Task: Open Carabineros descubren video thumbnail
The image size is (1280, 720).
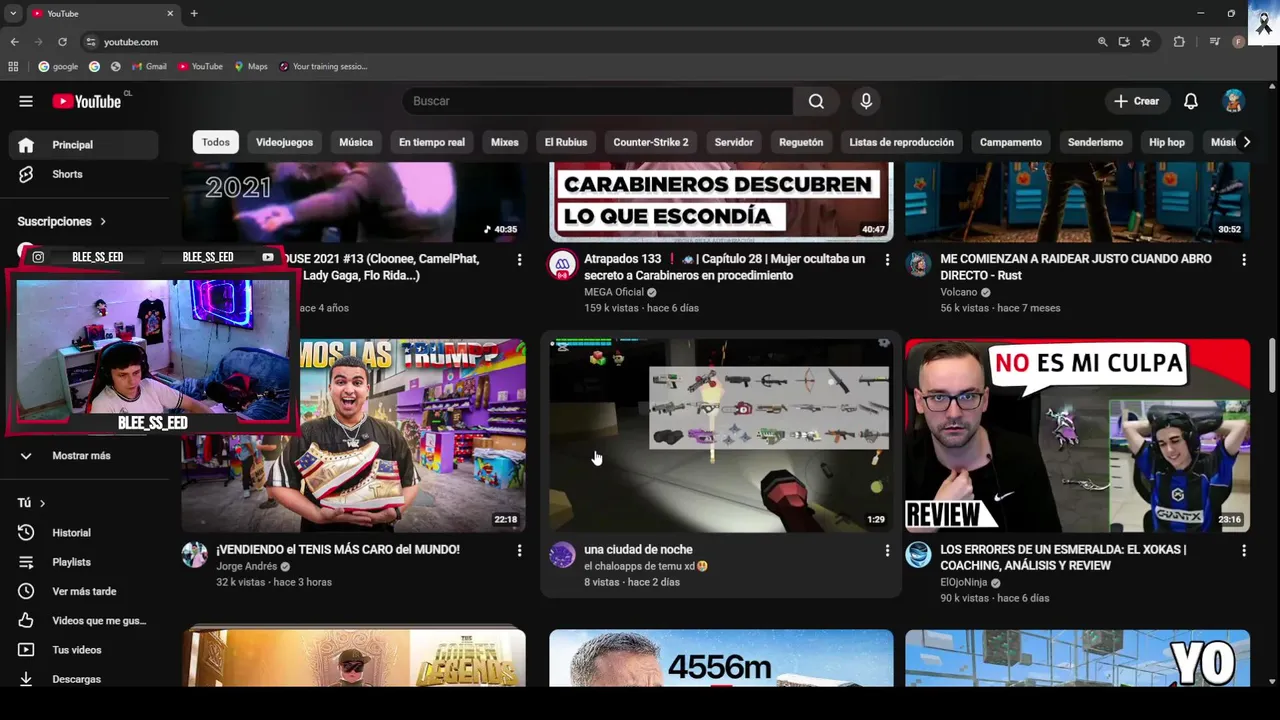Action: point(721,201)
